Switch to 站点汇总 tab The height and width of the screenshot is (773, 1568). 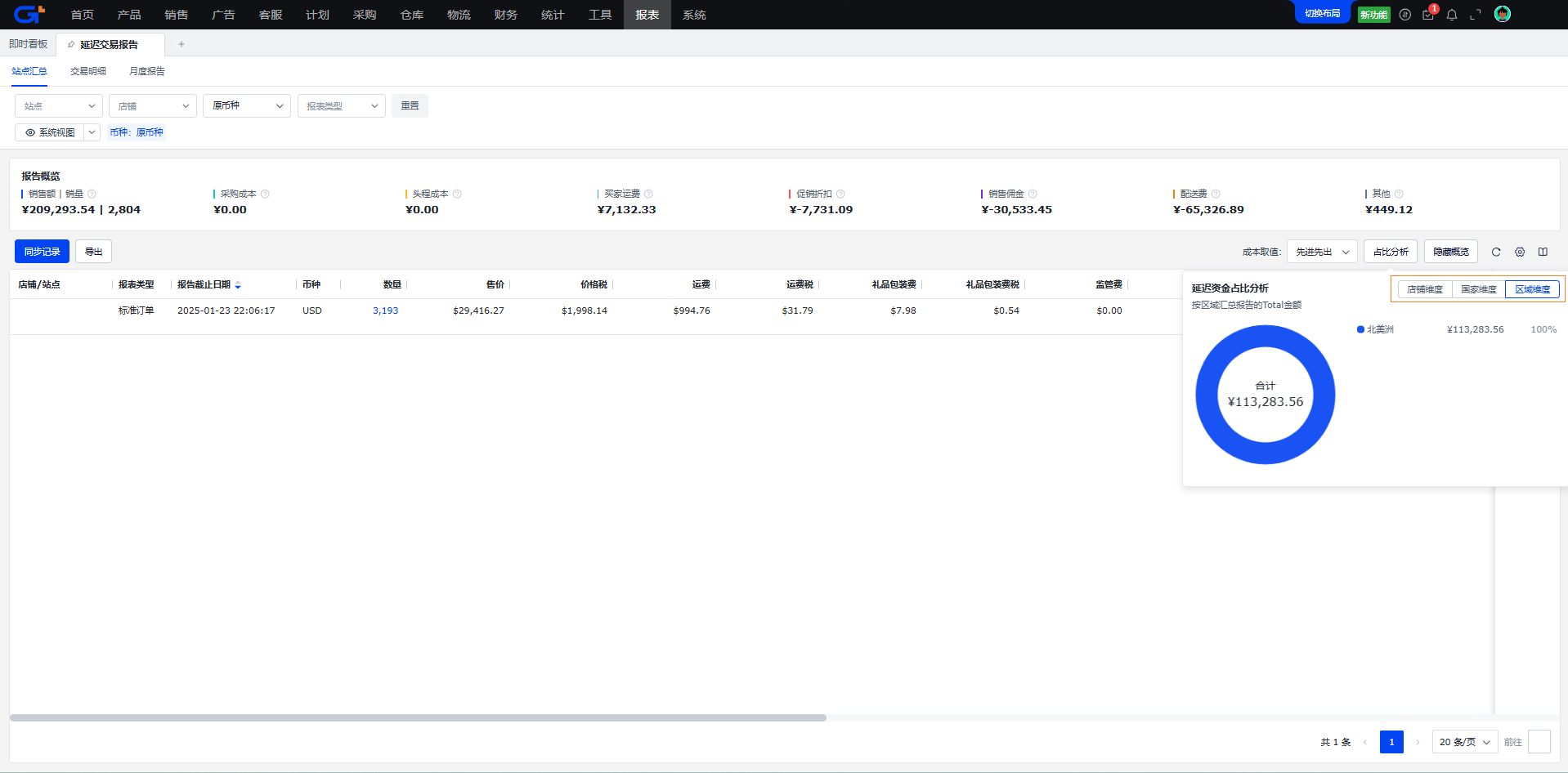pos(29,71)
